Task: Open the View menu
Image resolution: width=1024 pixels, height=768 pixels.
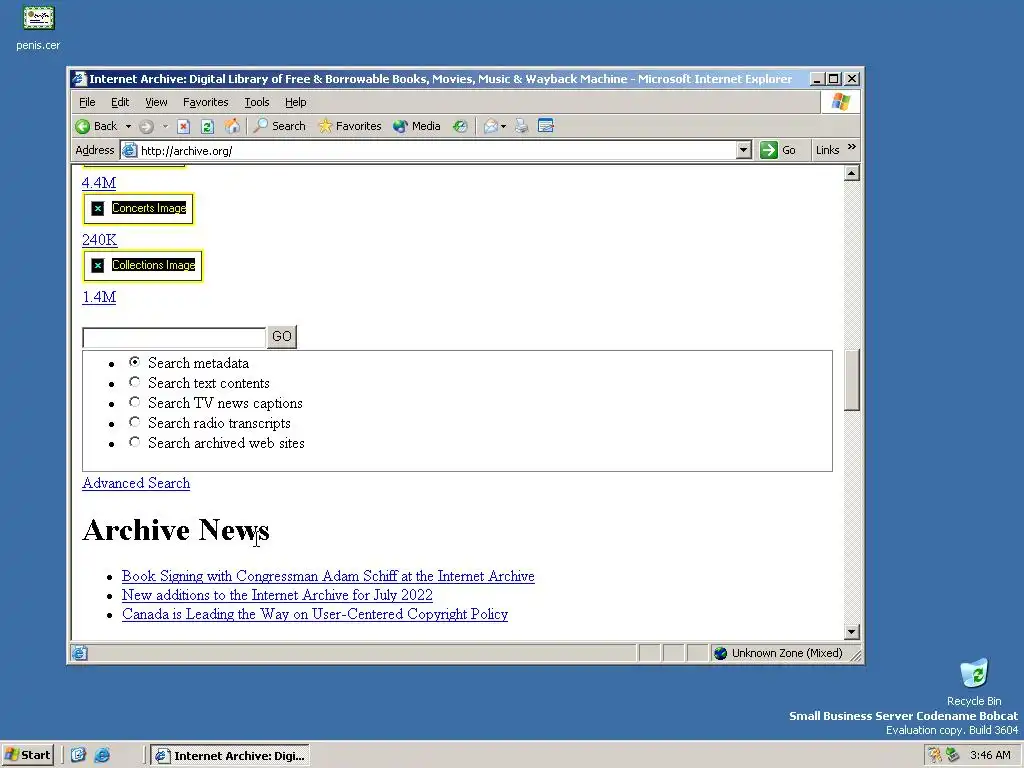Action: [x=156, y=102]
